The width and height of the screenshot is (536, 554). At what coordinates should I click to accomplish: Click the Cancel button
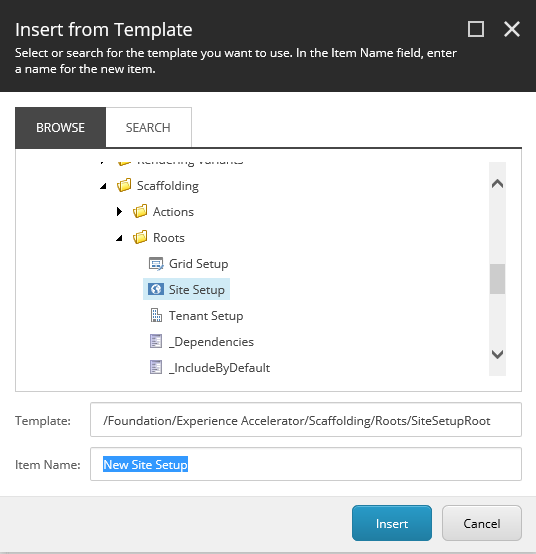(x=482, y=523)
